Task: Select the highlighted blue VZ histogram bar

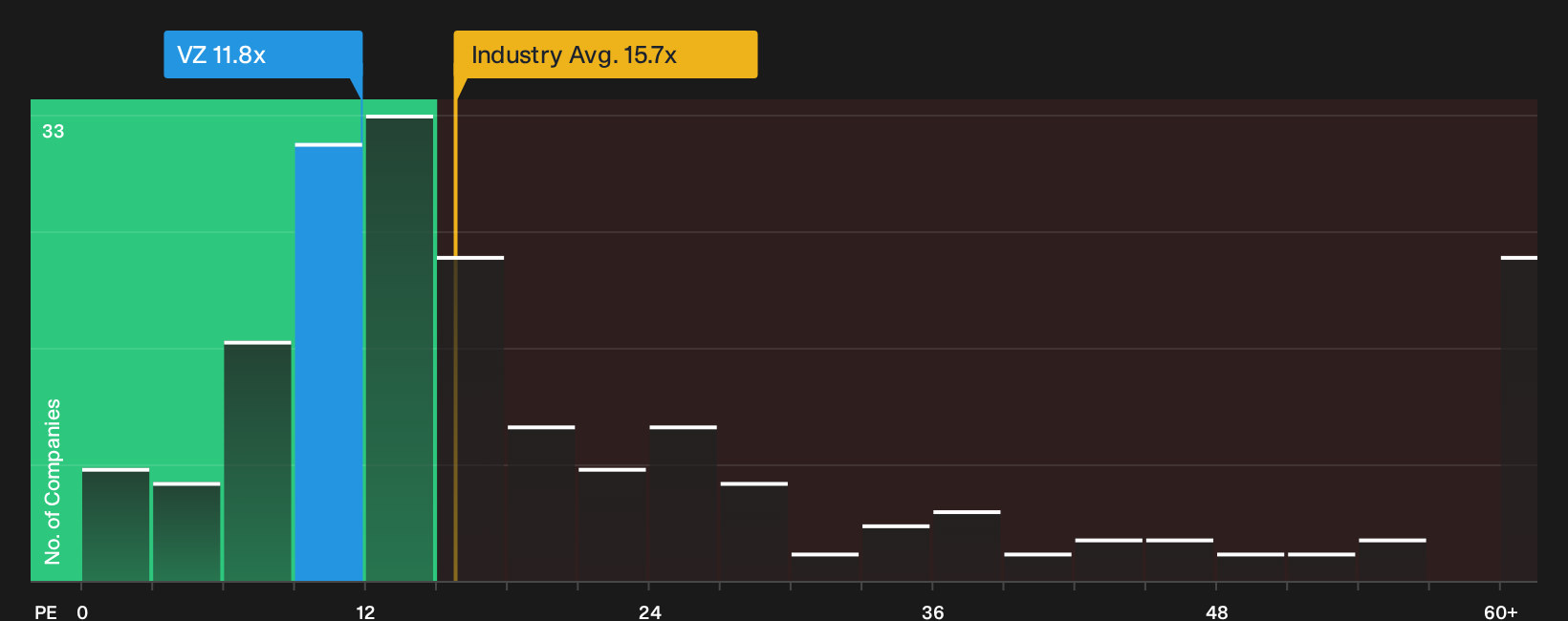Action: [x=329, y=362]
